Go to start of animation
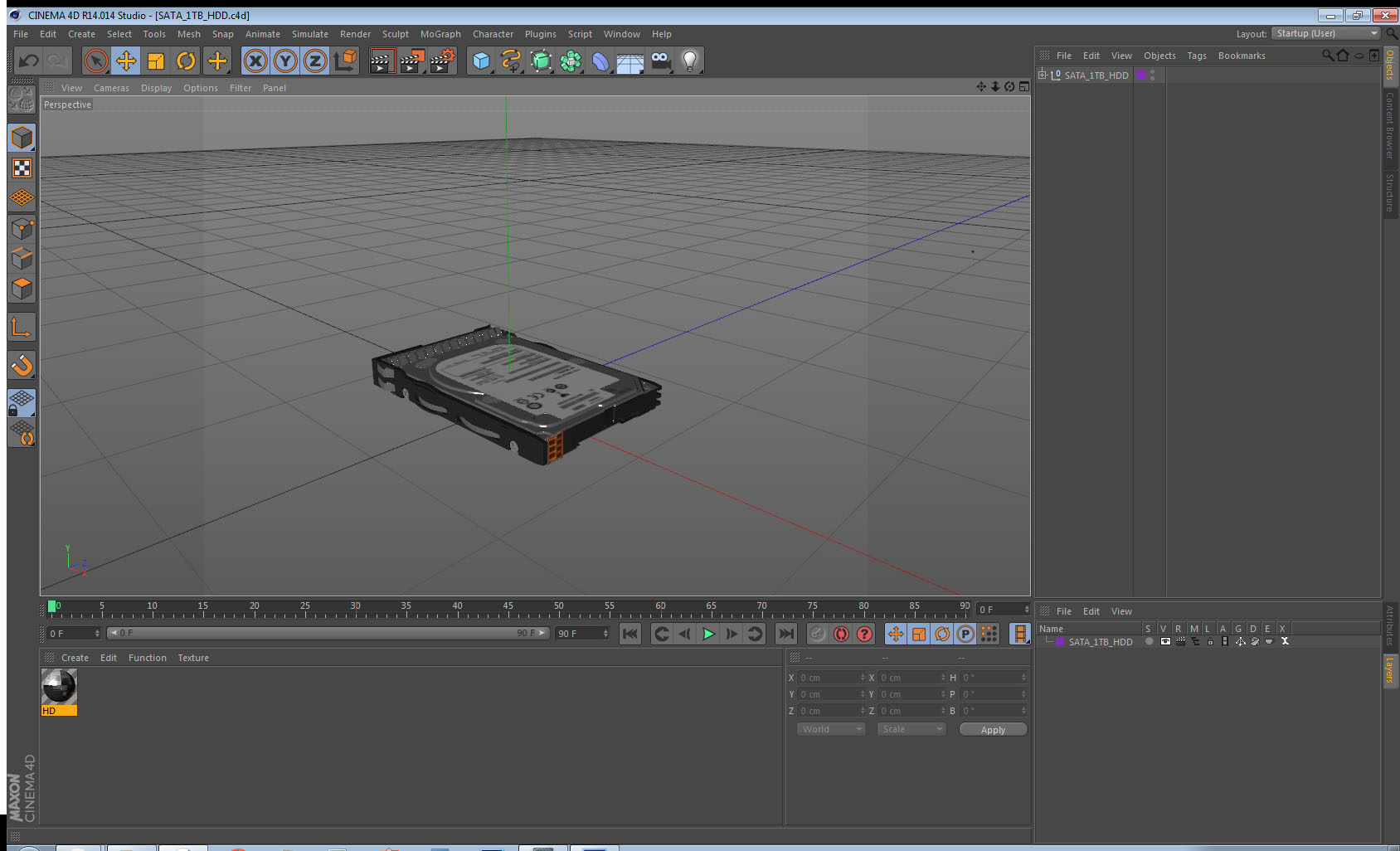The height and width of the screenshot is (851, 1400). pyautogui.click(x=630, y=634)
